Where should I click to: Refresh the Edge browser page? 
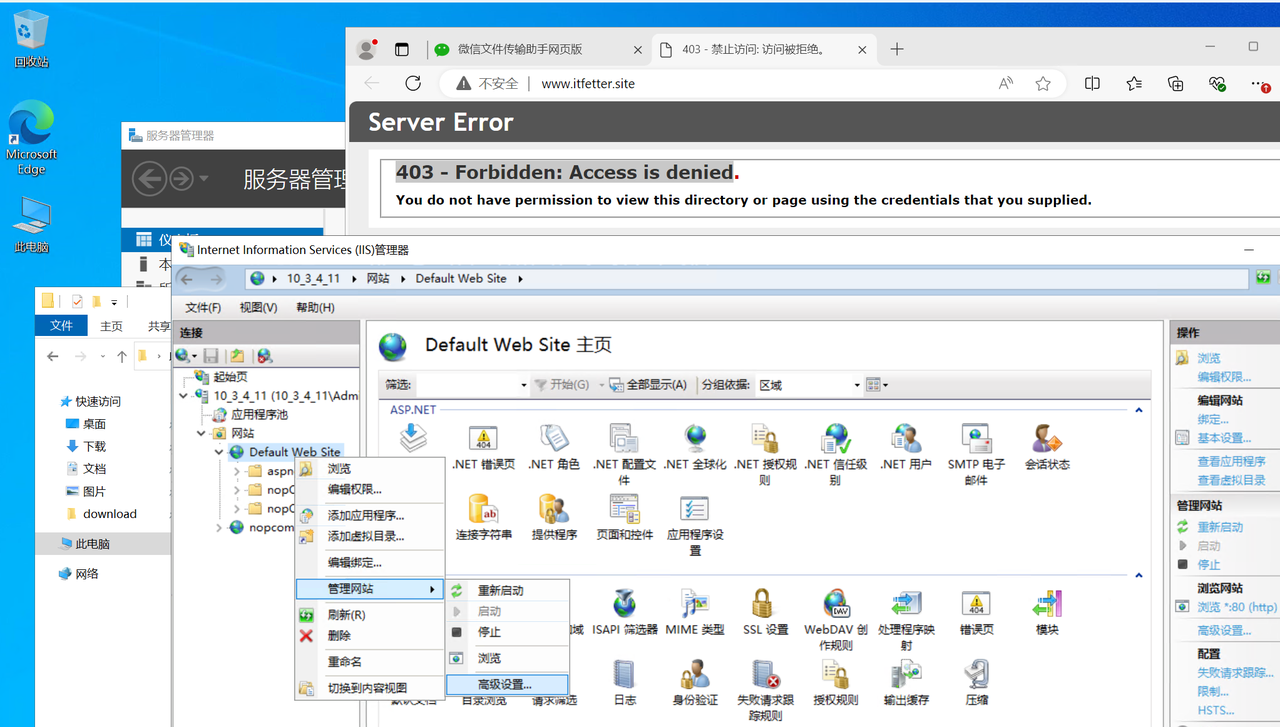413,84
